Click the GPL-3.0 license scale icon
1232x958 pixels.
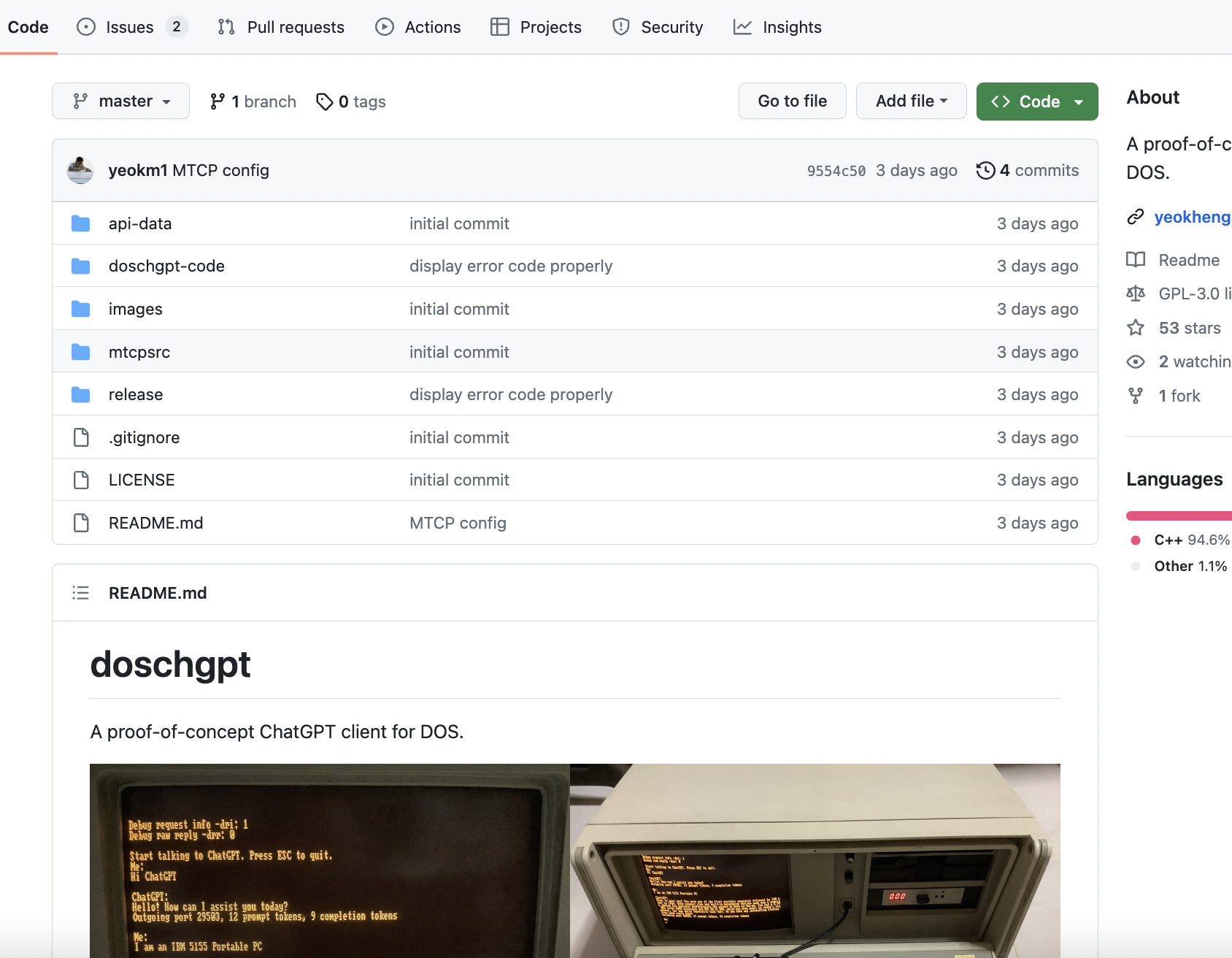[x=1136, y=294]
